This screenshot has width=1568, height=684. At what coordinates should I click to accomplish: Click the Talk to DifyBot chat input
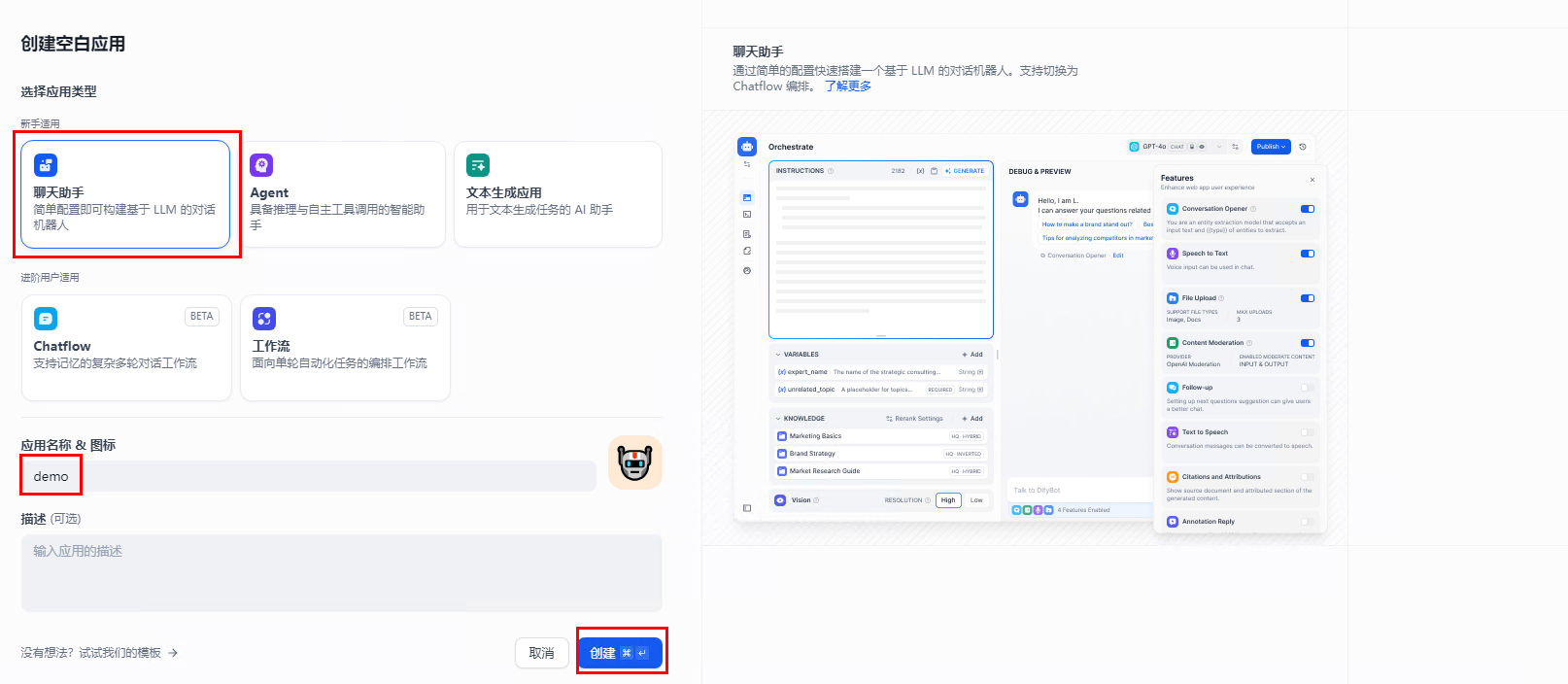pos(1080,491)
